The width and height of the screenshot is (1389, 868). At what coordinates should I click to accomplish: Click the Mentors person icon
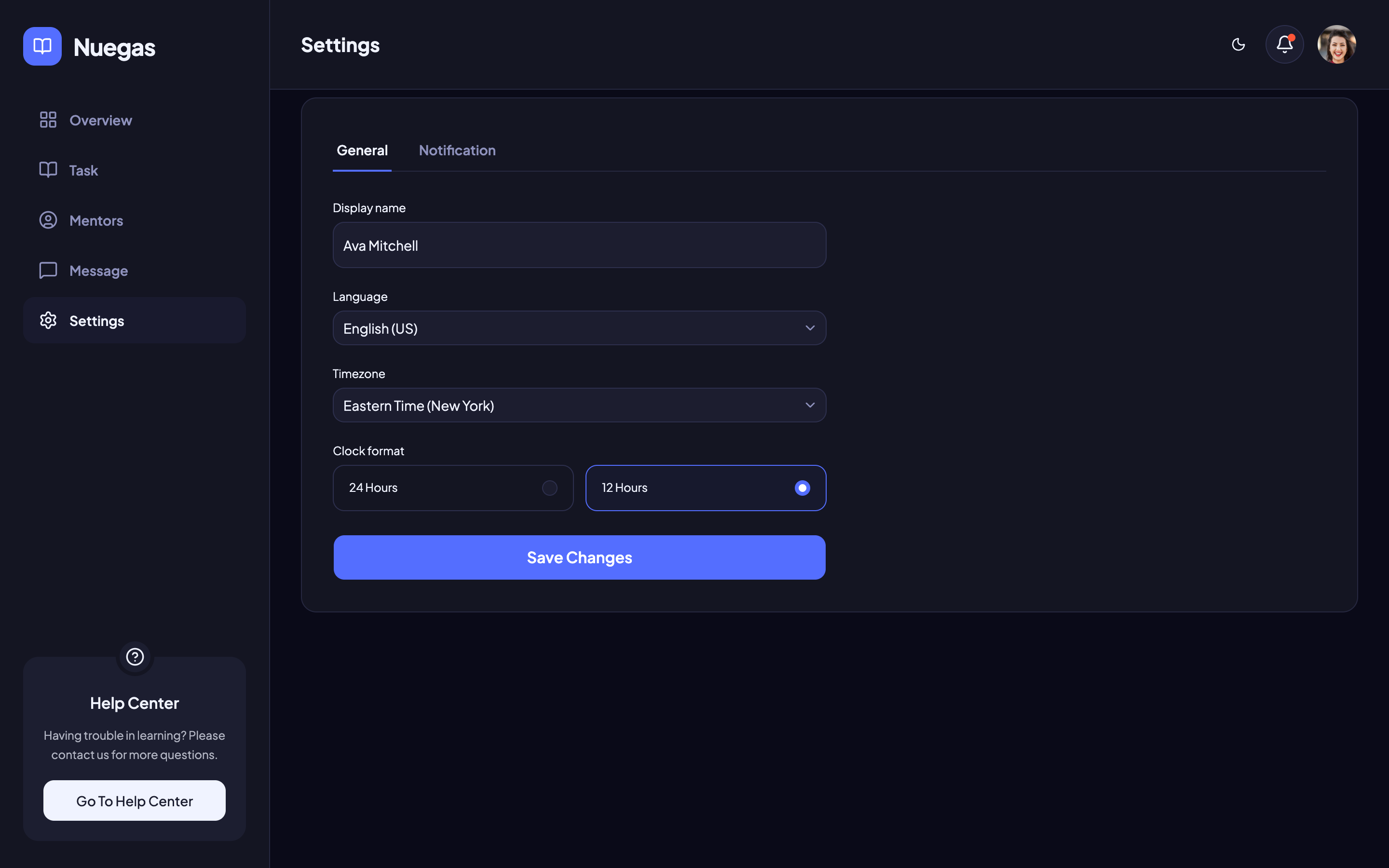48,220
